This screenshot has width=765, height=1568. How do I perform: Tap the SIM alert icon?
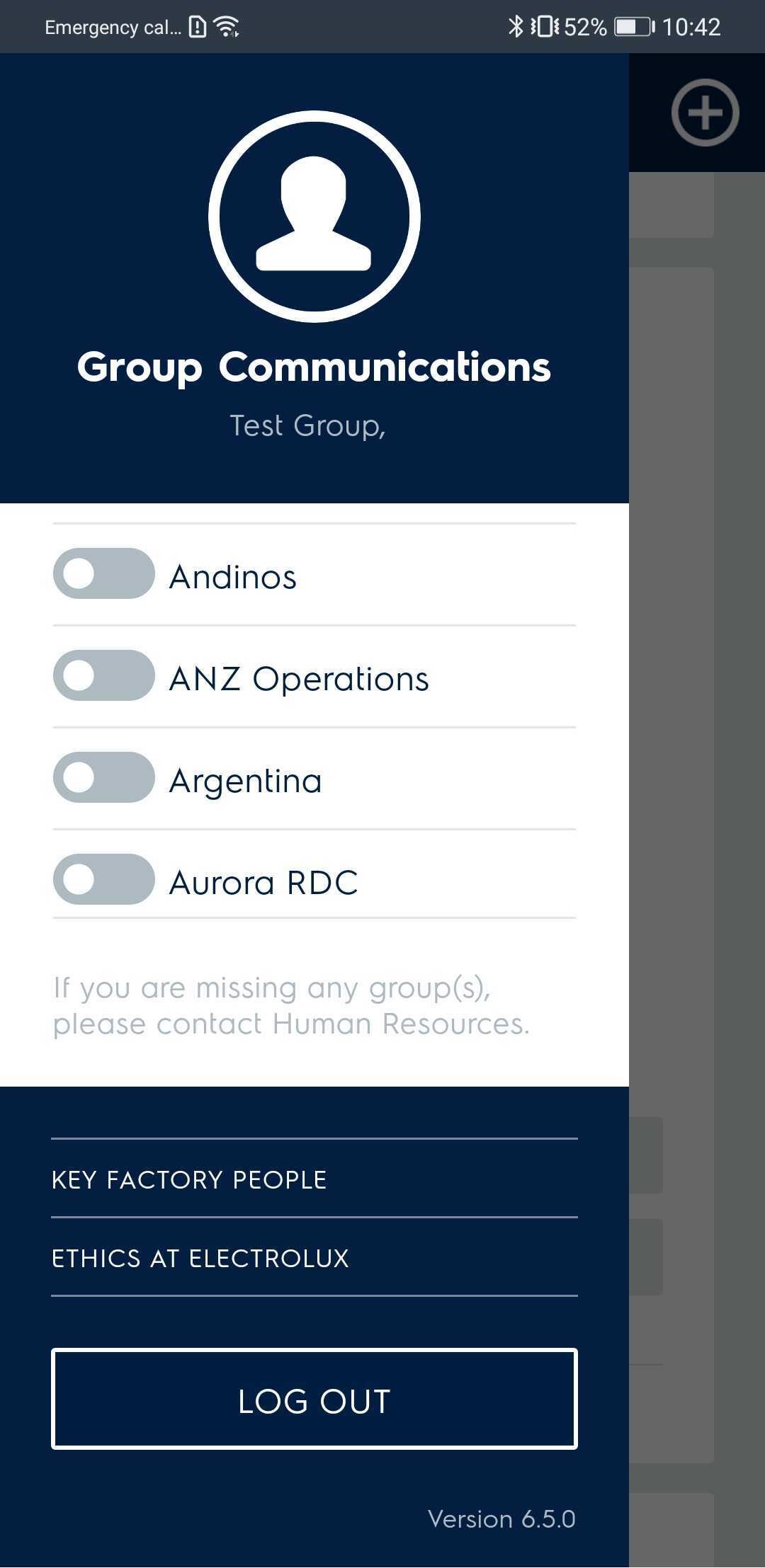point(198,27)
